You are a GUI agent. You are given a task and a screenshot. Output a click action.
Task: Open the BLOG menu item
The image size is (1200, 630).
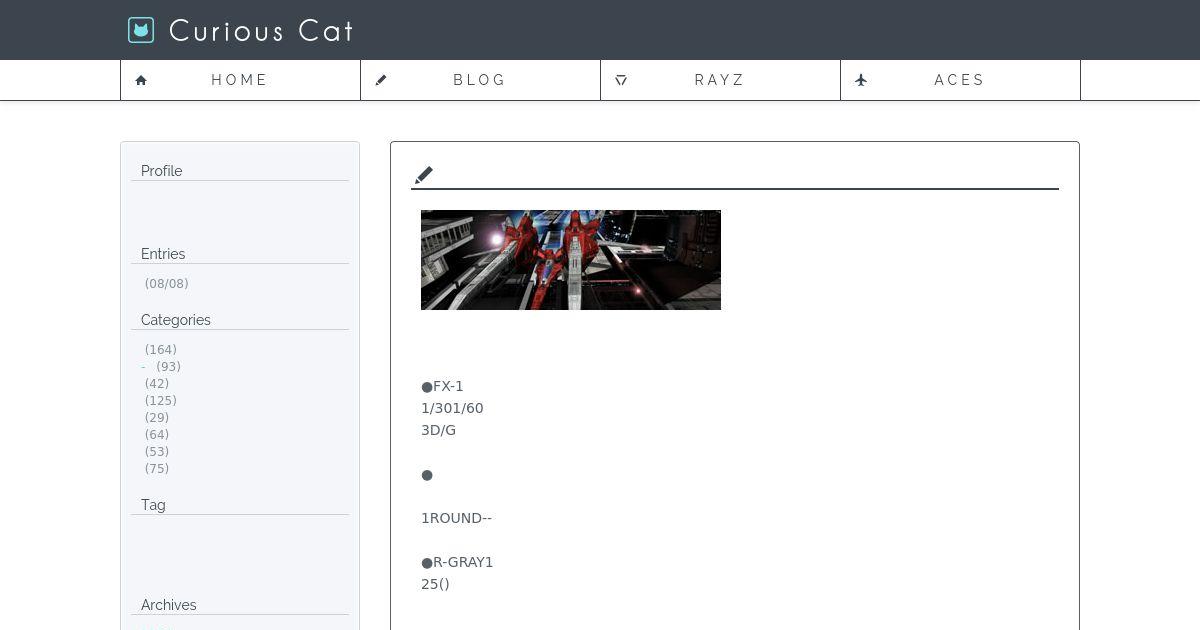(480, 80)
